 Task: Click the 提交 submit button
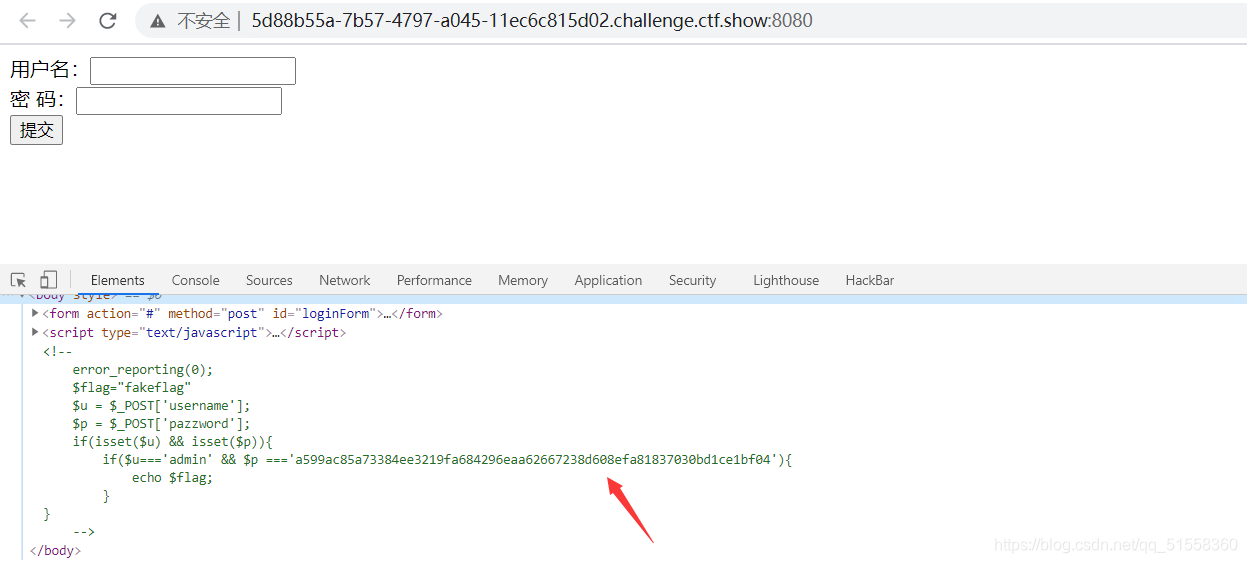36,130
